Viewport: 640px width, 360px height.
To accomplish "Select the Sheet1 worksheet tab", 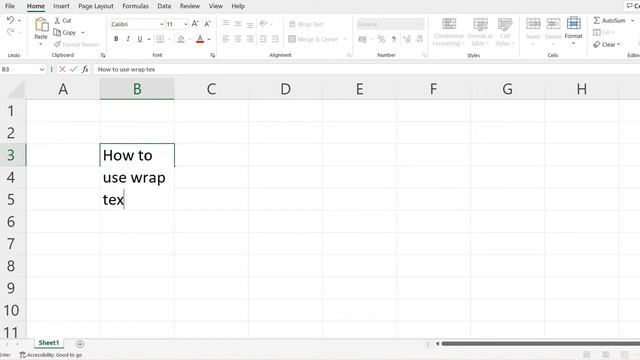I will tap(49, 343).
